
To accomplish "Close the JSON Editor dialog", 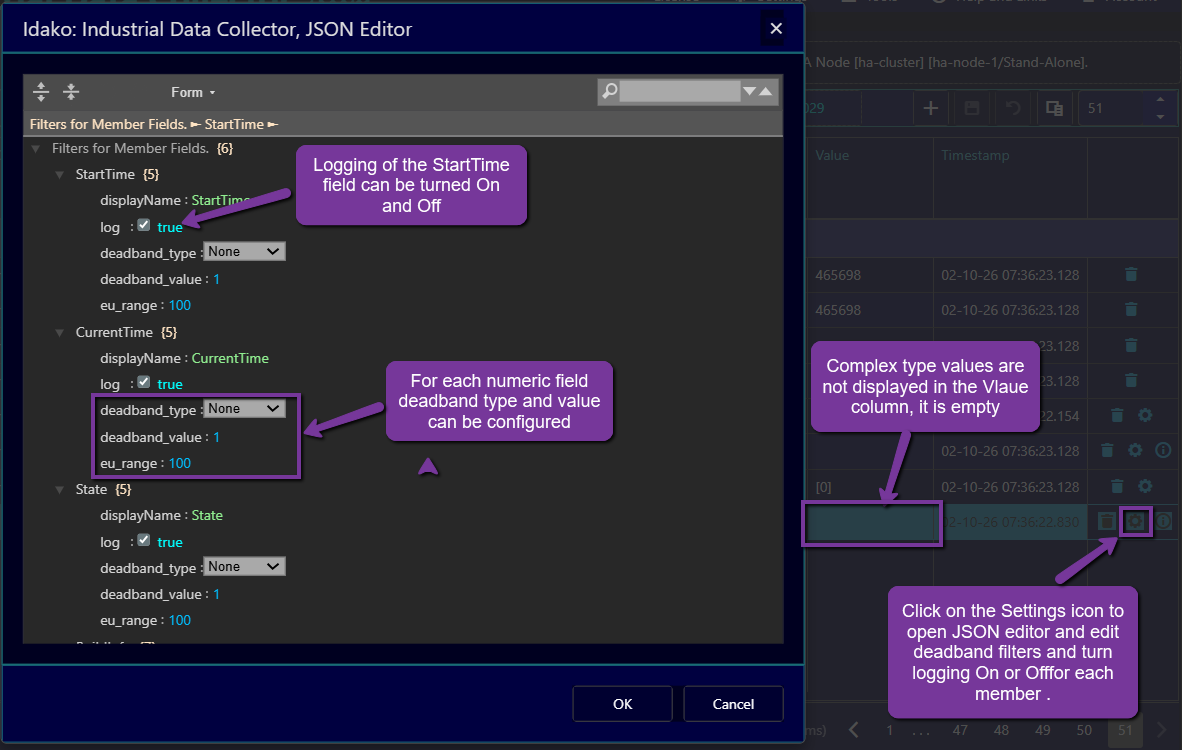I will coord(776,29).
